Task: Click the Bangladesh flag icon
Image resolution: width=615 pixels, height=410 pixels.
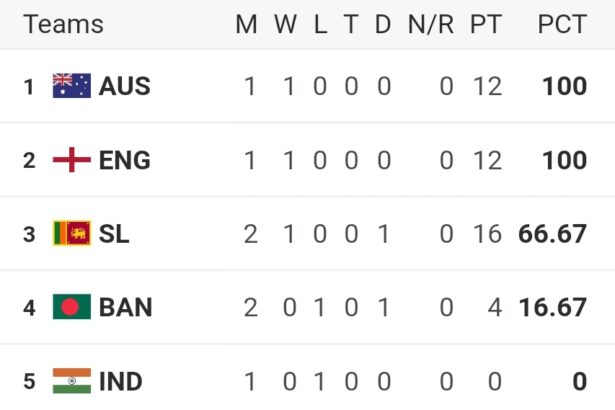Action: [72, 307]
